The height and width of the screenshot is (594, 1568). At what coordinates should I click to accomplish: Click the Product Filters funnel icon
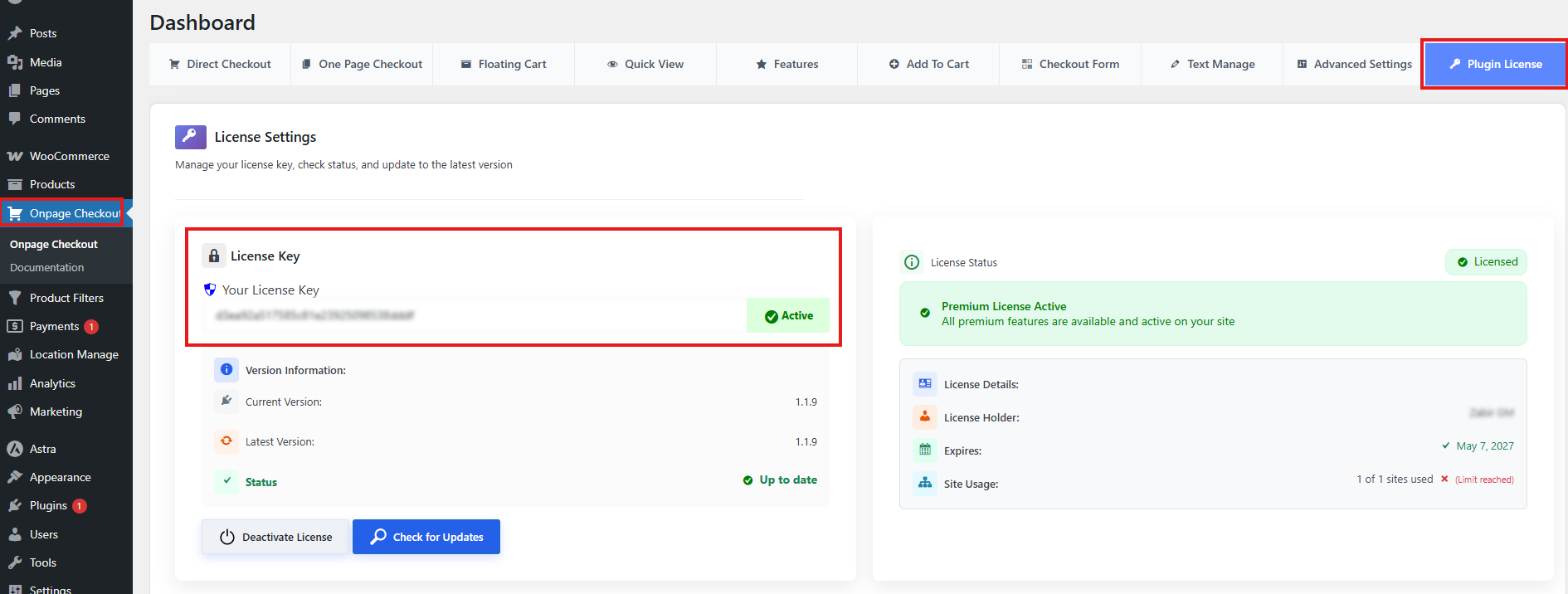(15, 298)
